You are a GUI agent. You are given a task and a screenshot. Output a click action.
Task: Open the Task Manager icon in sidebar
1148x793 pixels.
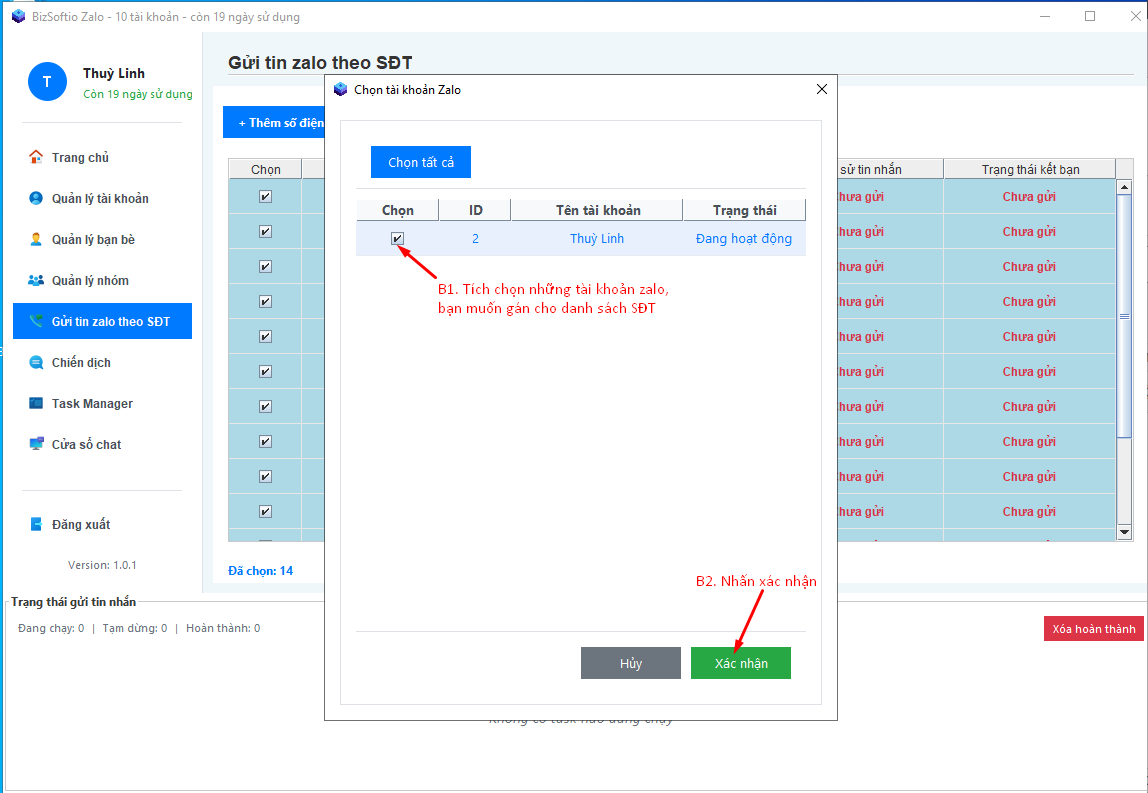tap(36, 403)
